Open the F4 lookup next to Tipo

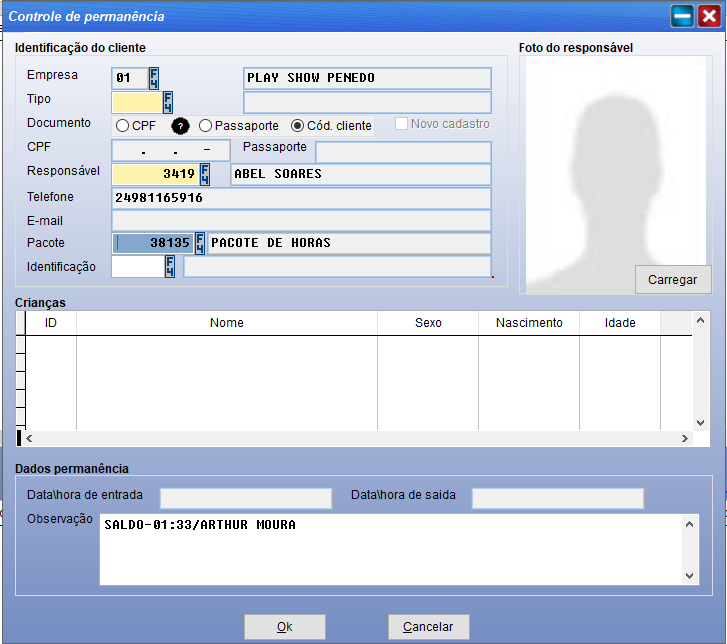coord(168,102)
